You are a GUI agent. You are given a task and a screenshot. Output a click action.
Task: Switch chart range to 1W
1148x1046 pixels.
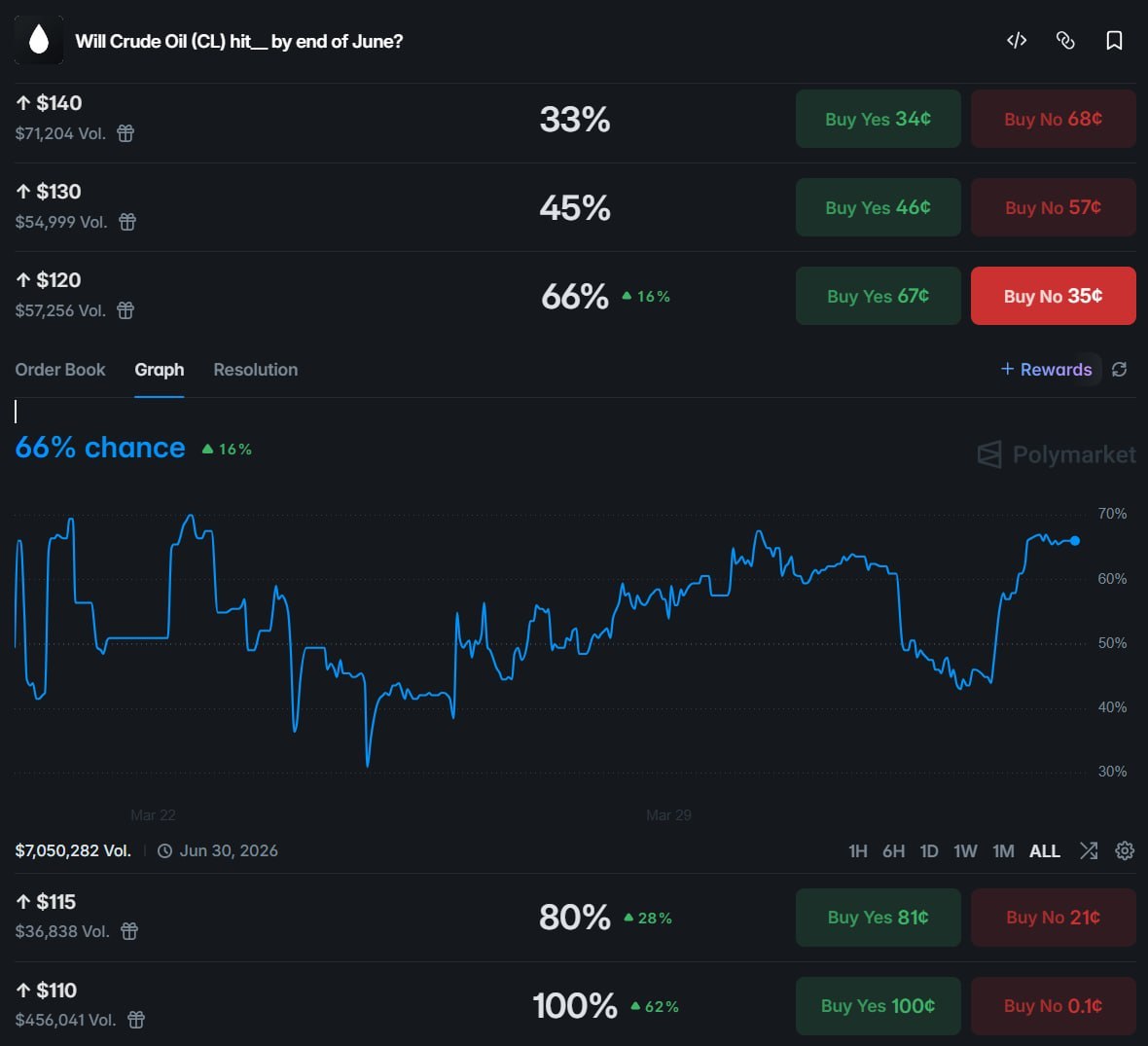965,851
